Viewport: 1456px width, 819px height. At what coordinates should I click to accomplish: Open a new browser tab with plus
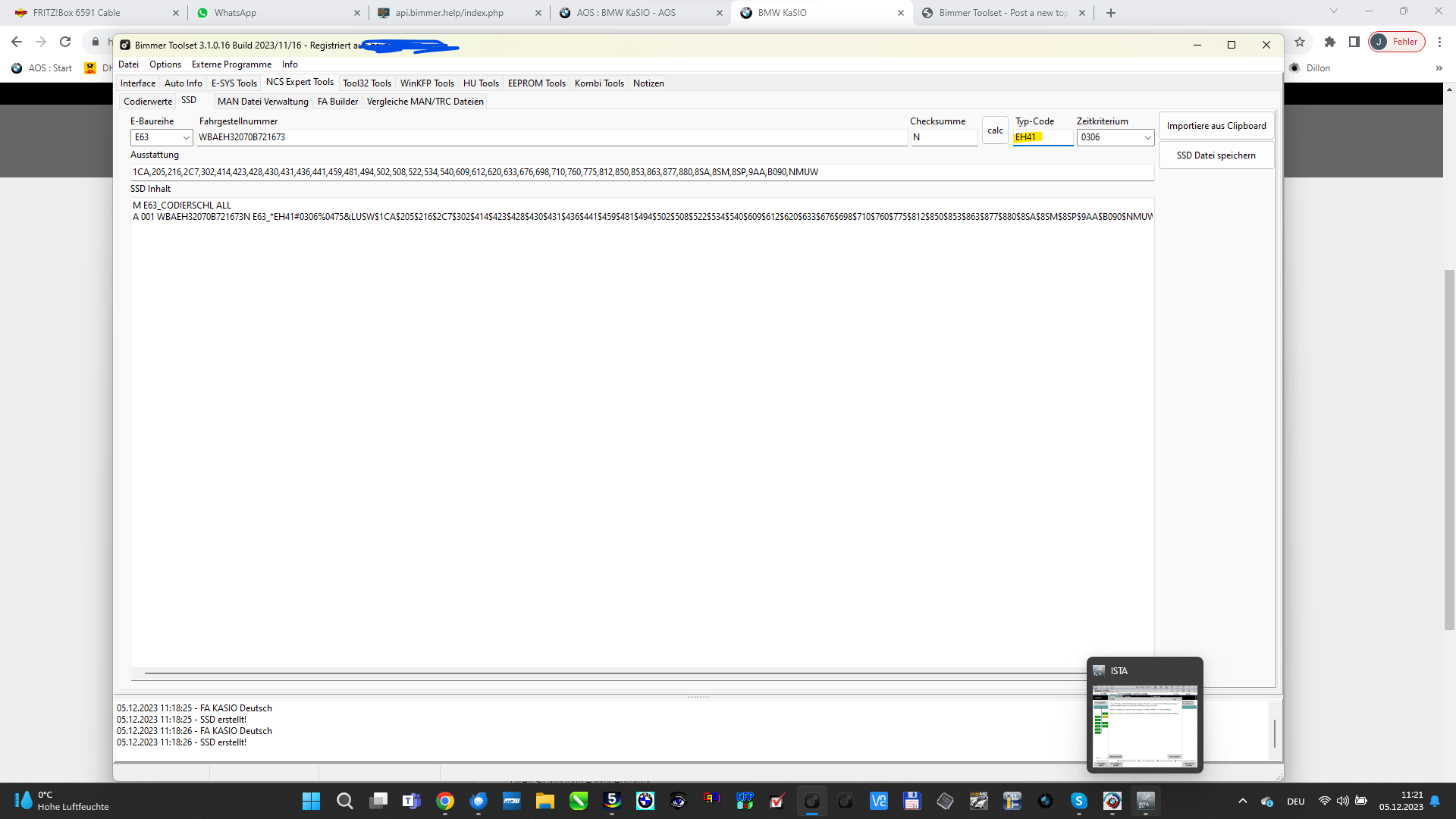[x=1111, y=13]
